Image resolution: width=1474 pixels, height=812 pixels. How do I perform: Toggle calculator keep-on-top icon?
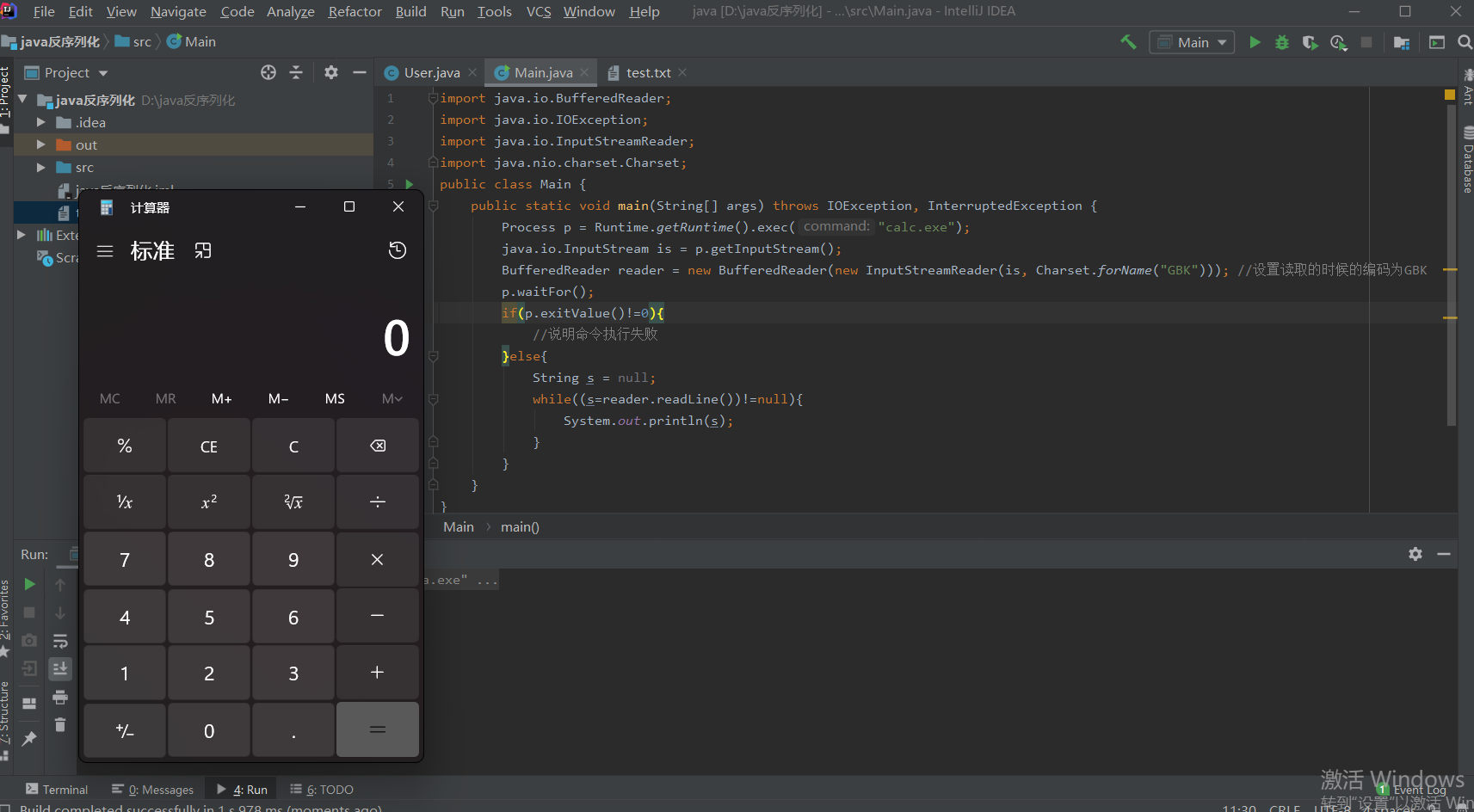click(x=203, y=250)
